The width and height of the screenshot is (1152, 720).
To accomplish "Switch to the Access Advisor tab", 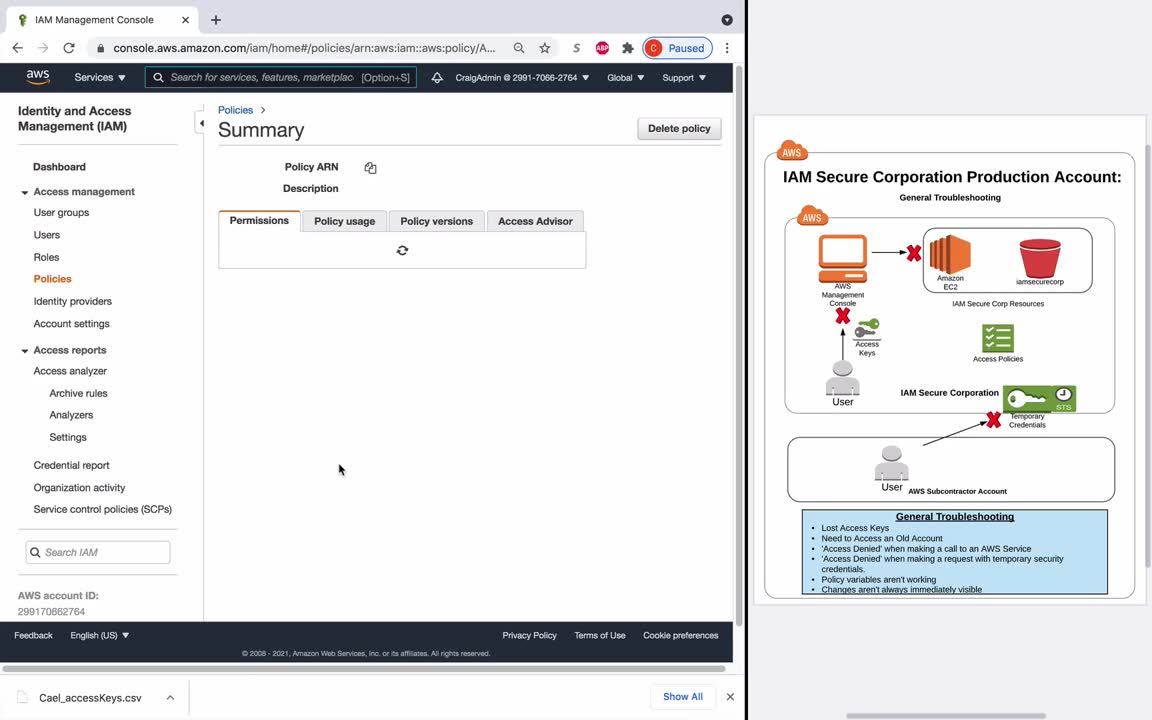I will [535, 221].
